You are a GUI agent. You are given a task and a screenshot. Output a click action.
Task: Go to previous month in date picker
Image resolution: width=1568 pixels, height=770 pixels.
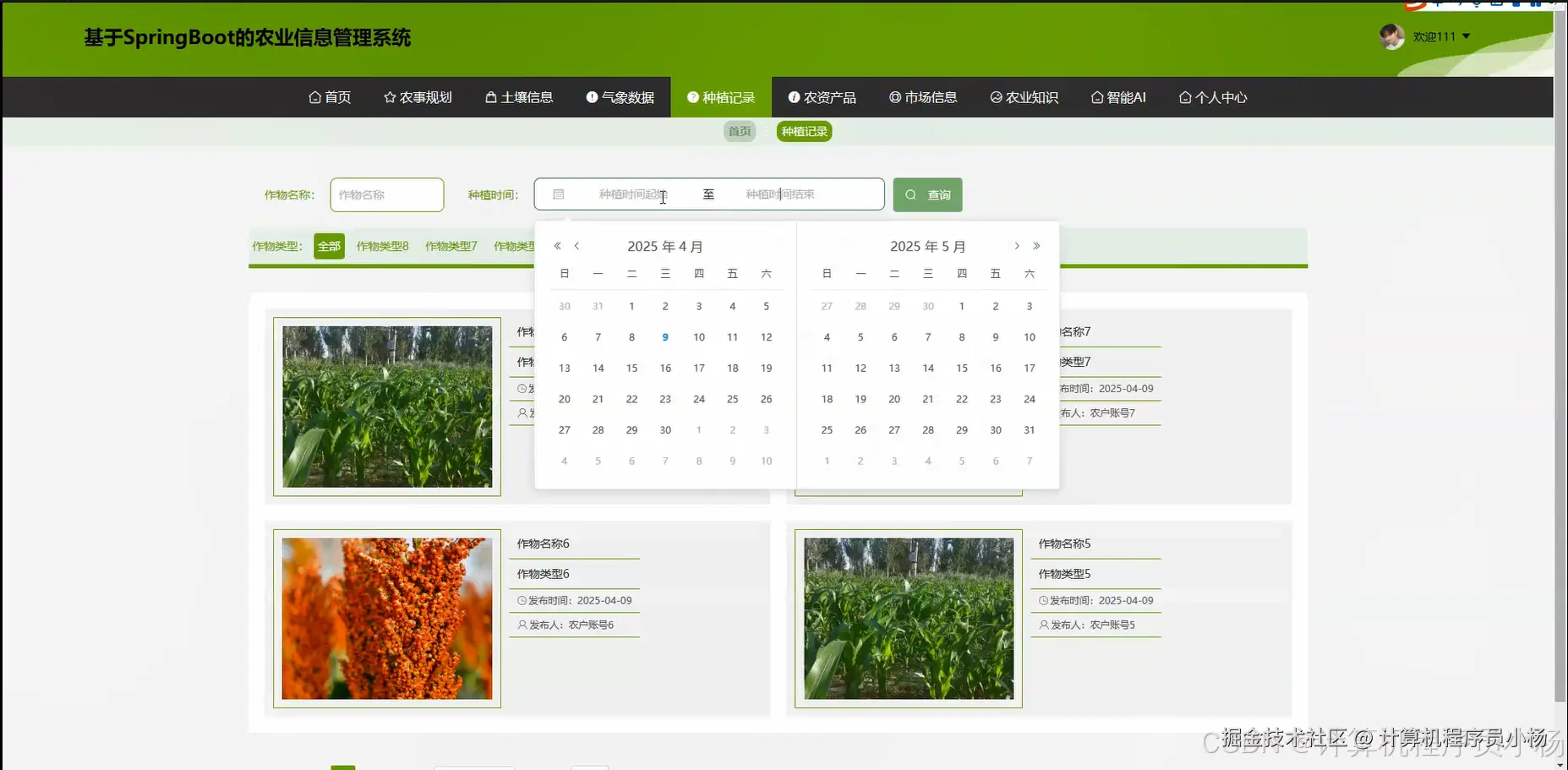[576, 246]
